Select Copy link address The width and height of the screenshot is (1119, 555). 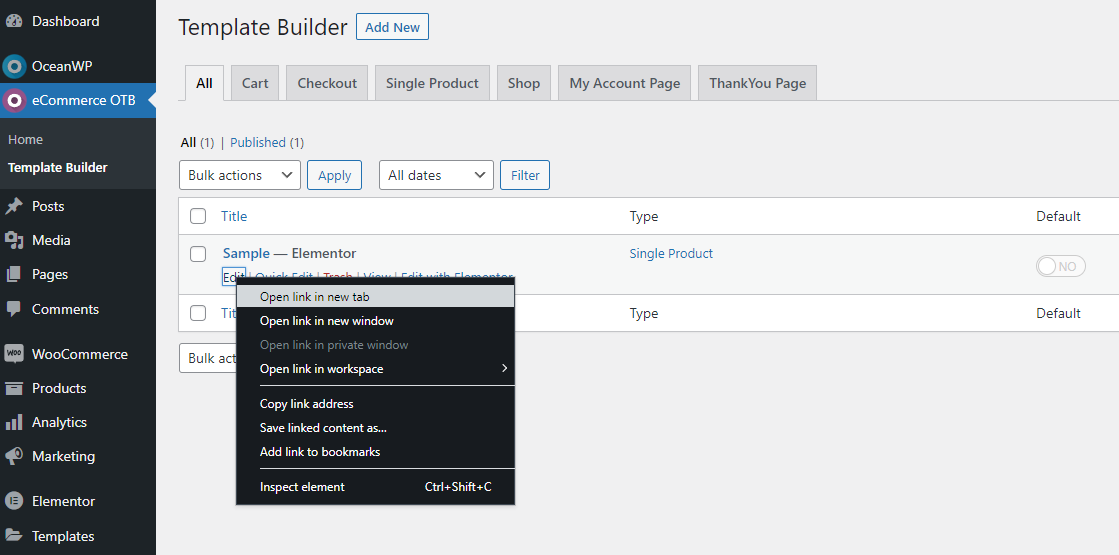375,404
